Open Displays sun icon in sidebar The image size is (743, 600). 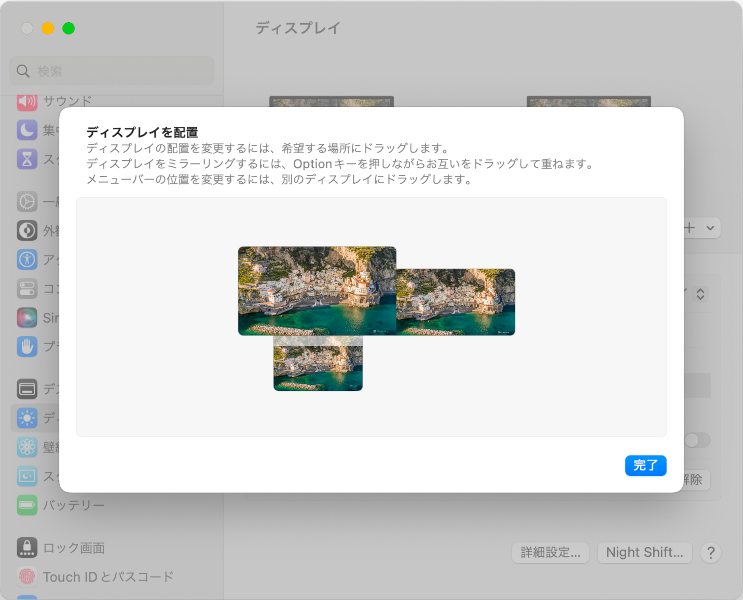[27, 418]
